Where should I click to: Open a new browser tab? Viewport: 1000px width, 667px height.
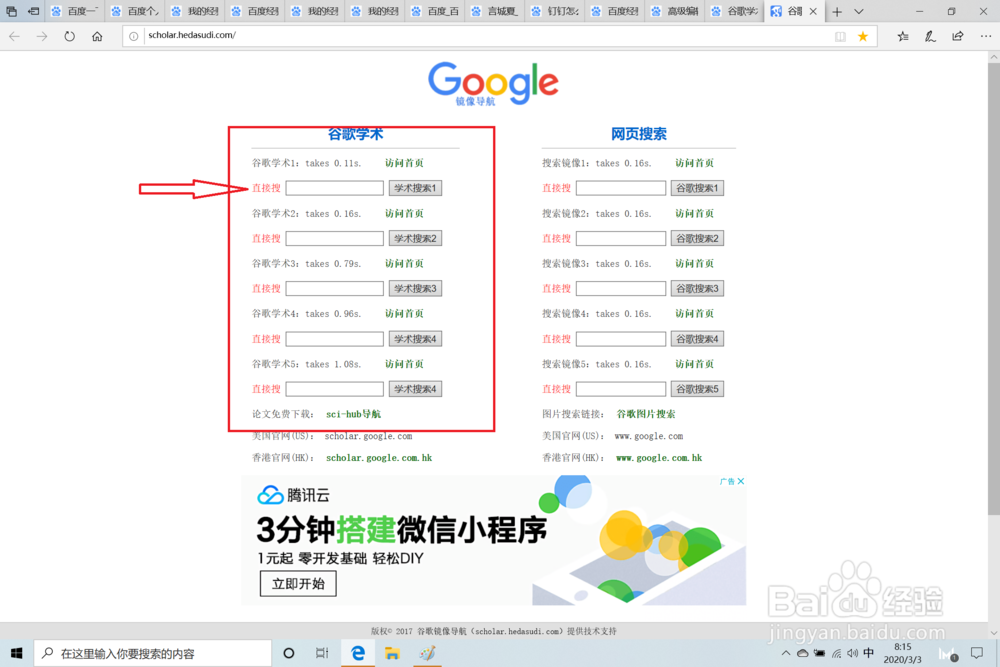[x=837, y=11]
